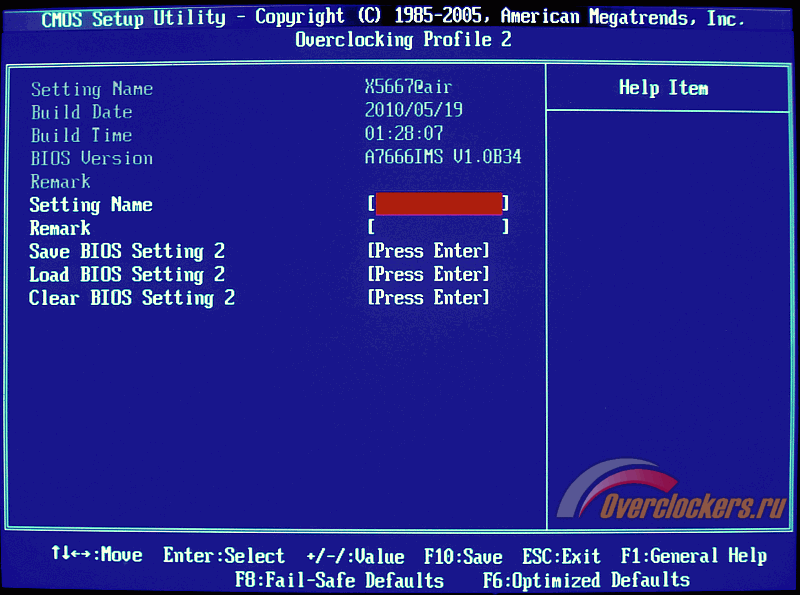
Task: Select the highlighted Setting Name input field
Action: pos(438,204)
